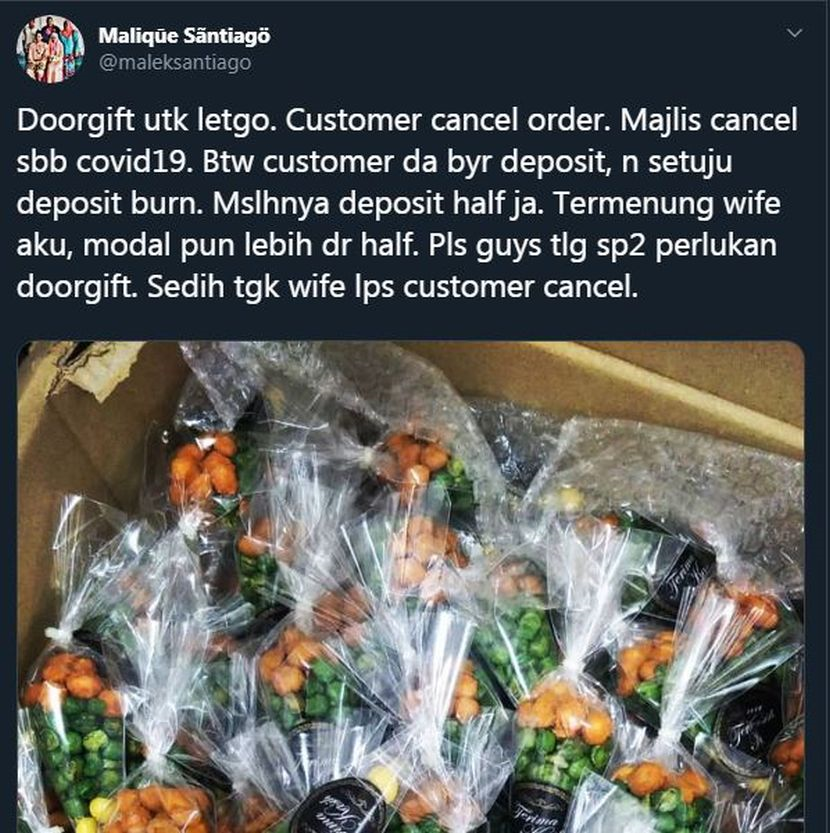Image resolution: width=830 pixels, height=833 pixels.
Task: Expand the tweet options chevron menu
Action: pyautogui.click(x=794, y=33)
